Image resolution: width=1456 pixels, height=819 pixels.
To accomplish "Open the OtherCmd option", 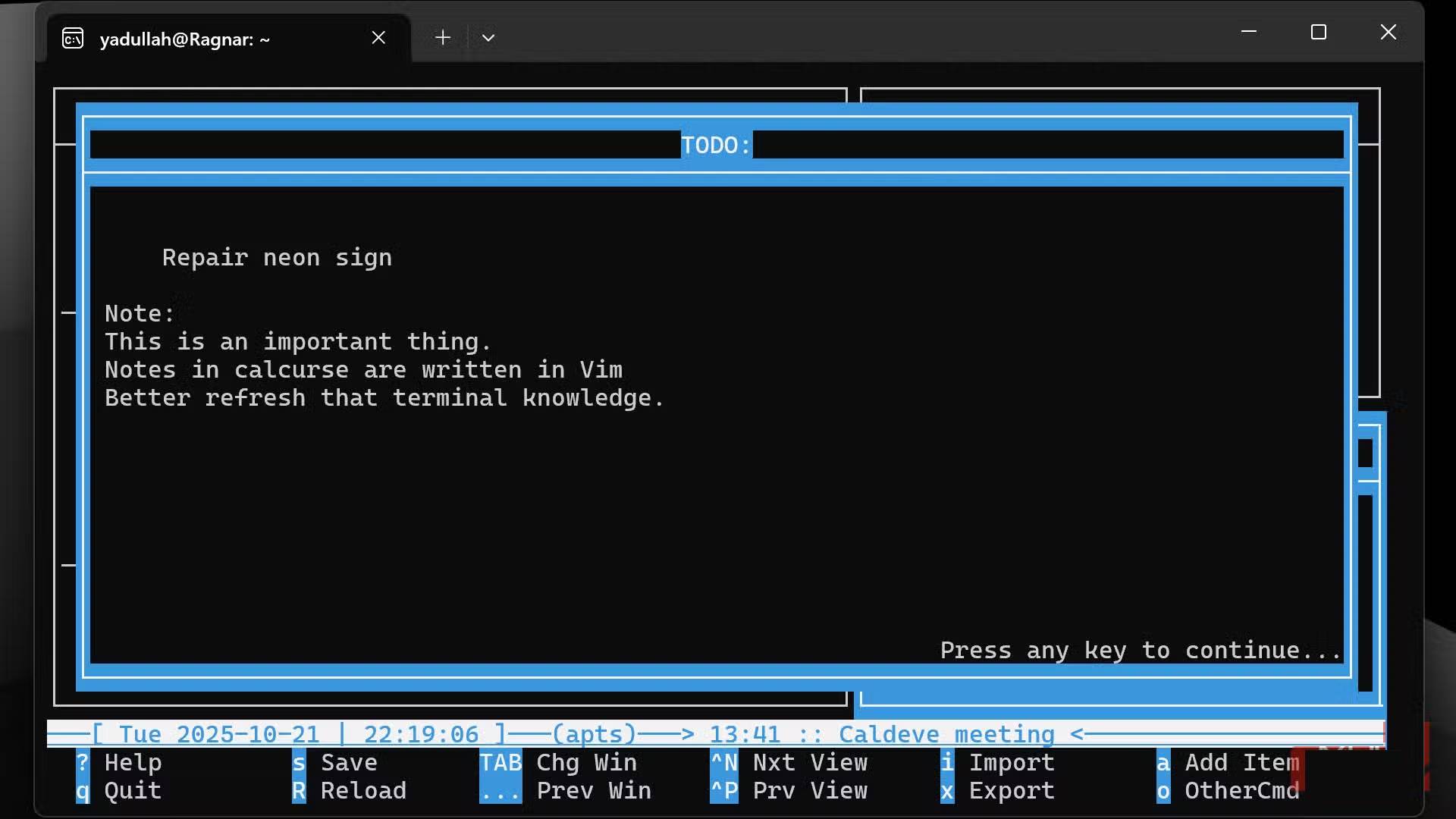I will pos(1242,791).
